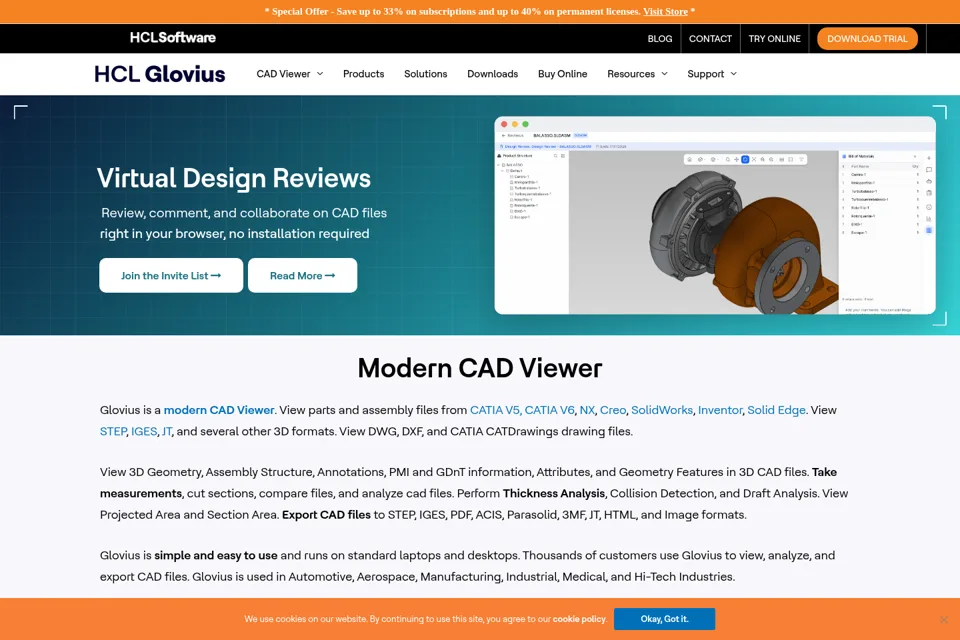The height and width of the screenshot is (640, 960).
Task: Expand the CAD Viewer dropdown menu
Action: pyautogui.click(x=290, y=74)
